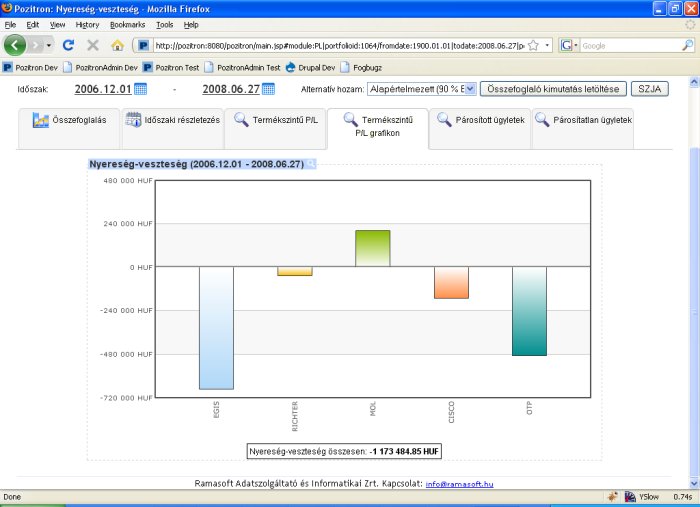Click the browser Reload button
Screen dimensions: 700x507
click(x=68, y=45)
